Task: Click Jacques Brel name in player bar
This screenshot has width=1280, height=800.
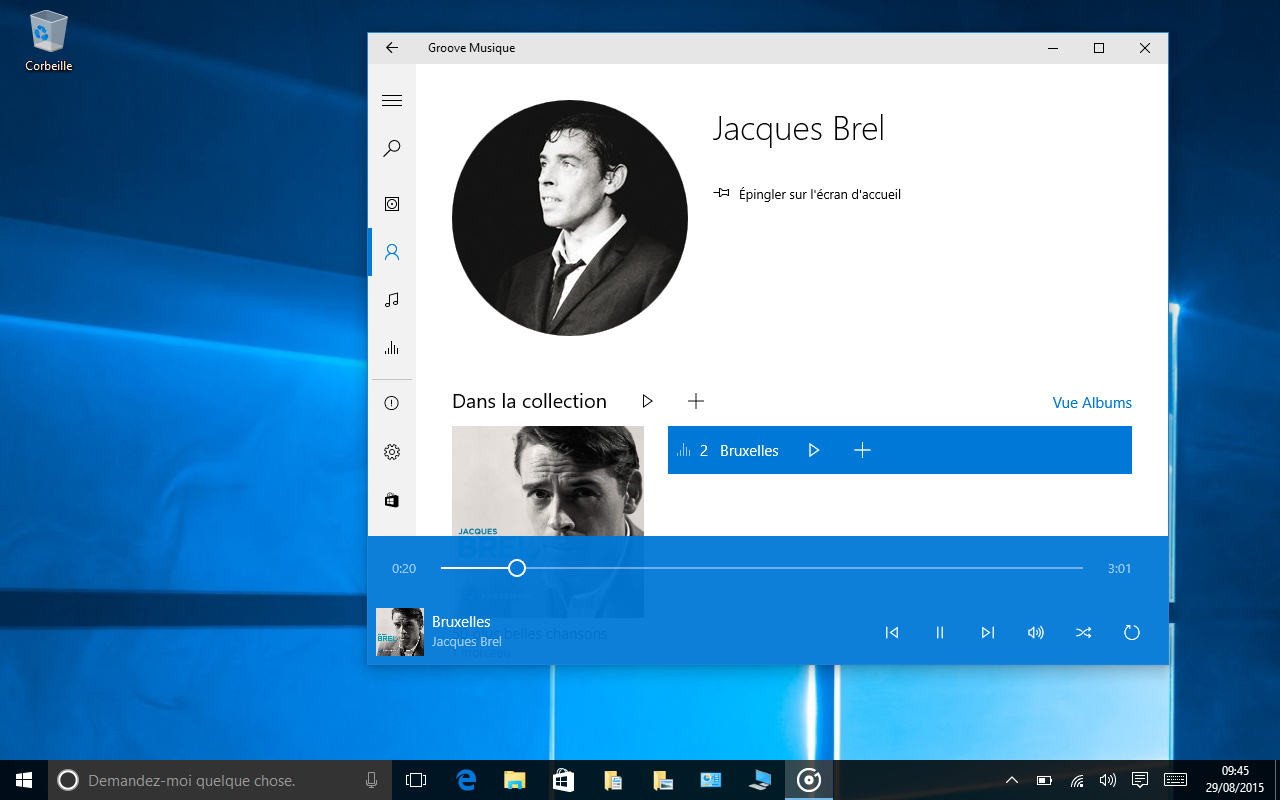Action: pos(467,642)
